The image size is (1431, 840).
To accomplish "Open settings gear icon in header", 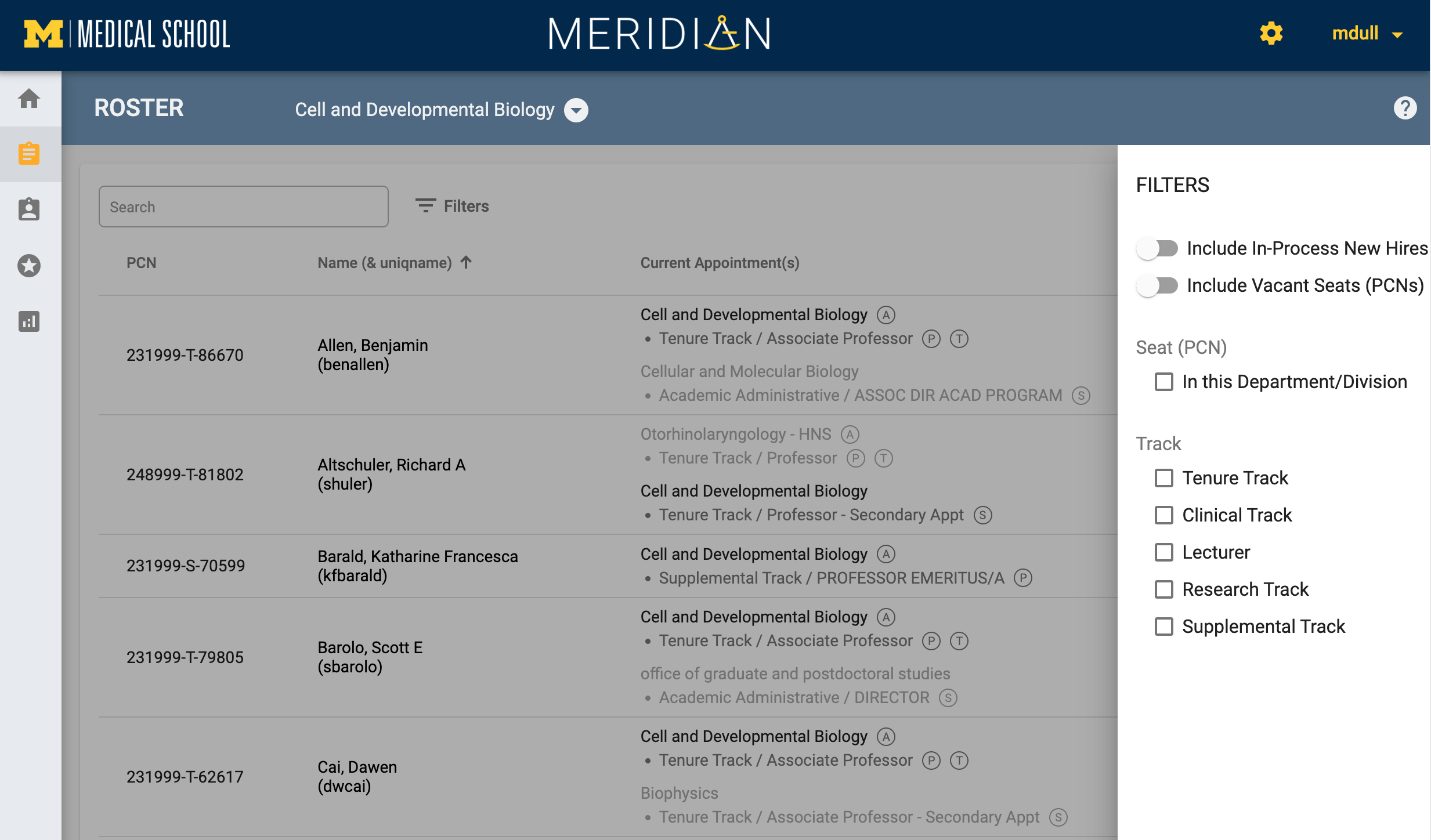I will tap(1271, 34).
